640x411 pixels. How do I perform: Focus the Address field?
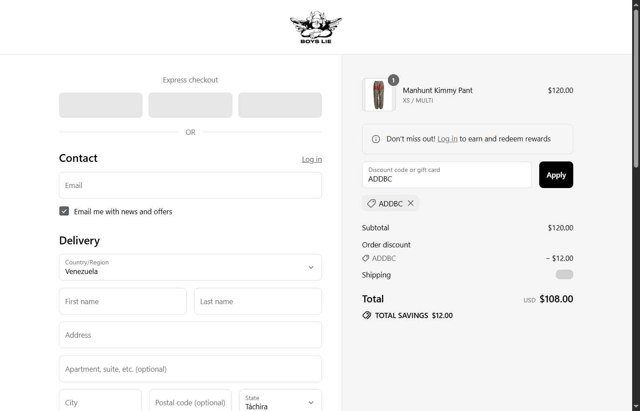[191, 335]
